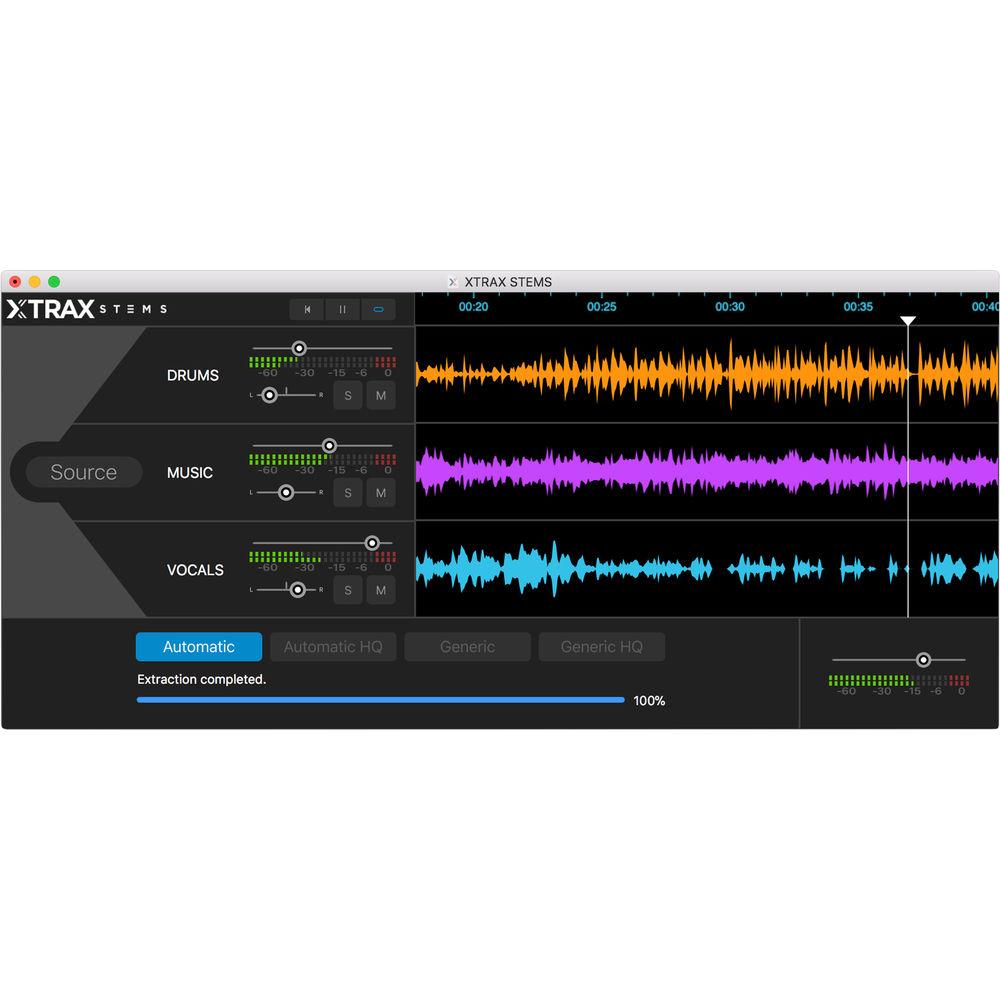Solo the MUSIC stem

[x=347, y=493]
